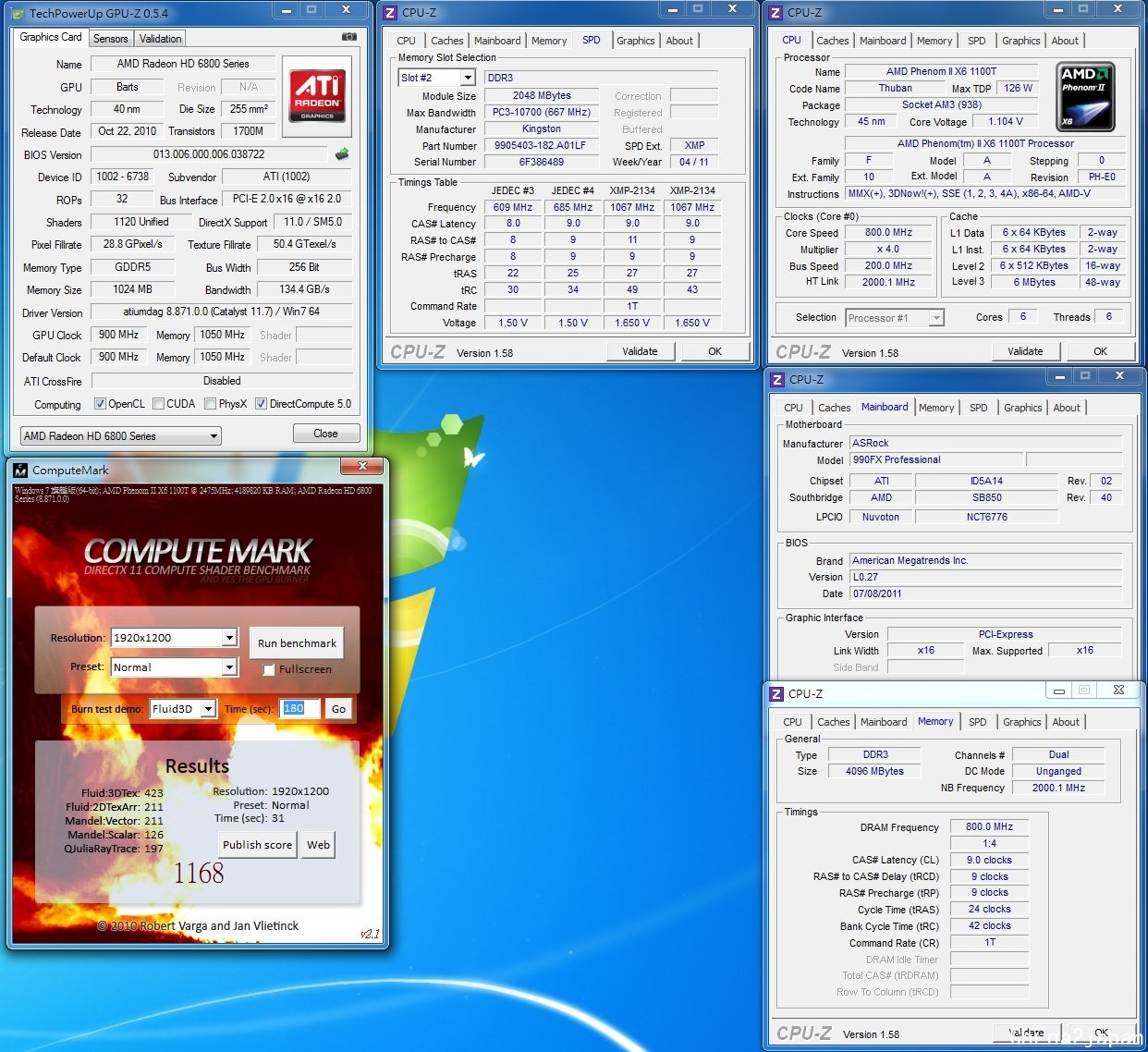Click the ATI Radeon Graphics logo
The width and height of the screenshot is (1148, 1052).
318,95
